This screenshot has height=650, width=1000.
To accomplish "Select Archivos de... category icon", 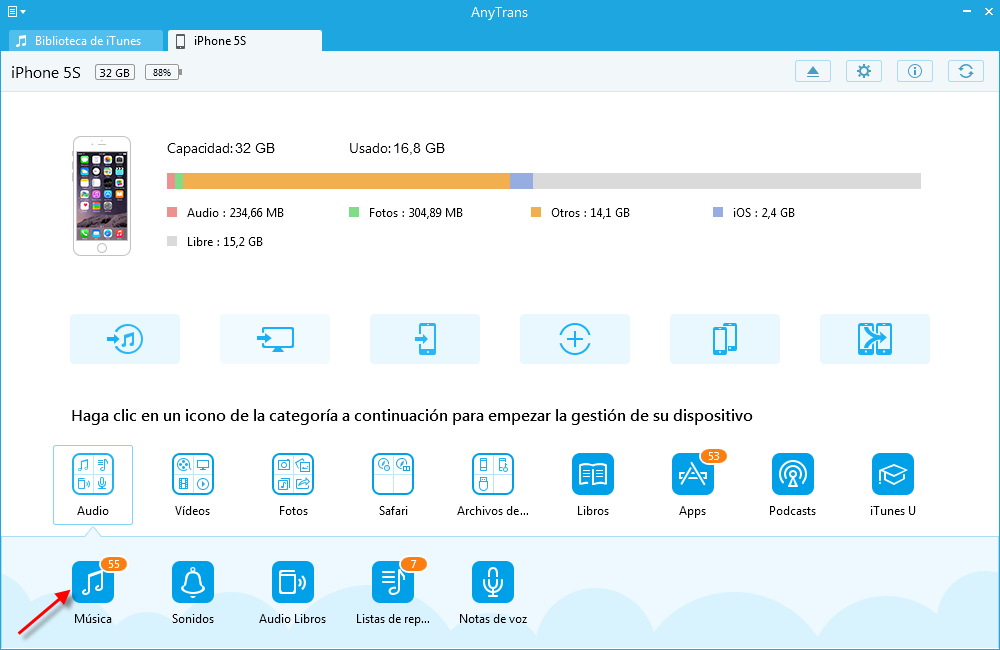I will tap(493, 474).
